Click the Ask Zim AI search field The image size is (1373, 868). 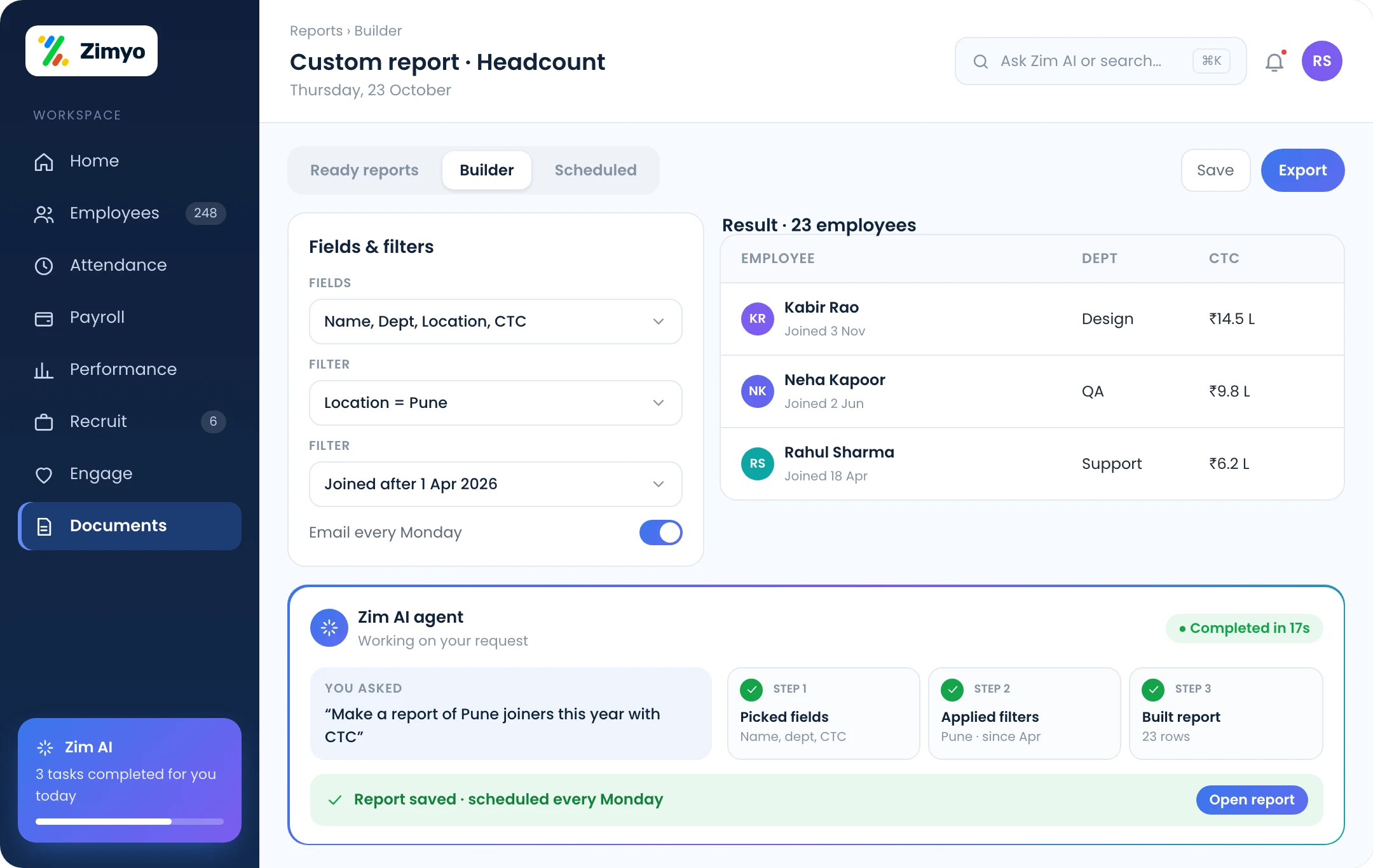tap(1100, 61)
